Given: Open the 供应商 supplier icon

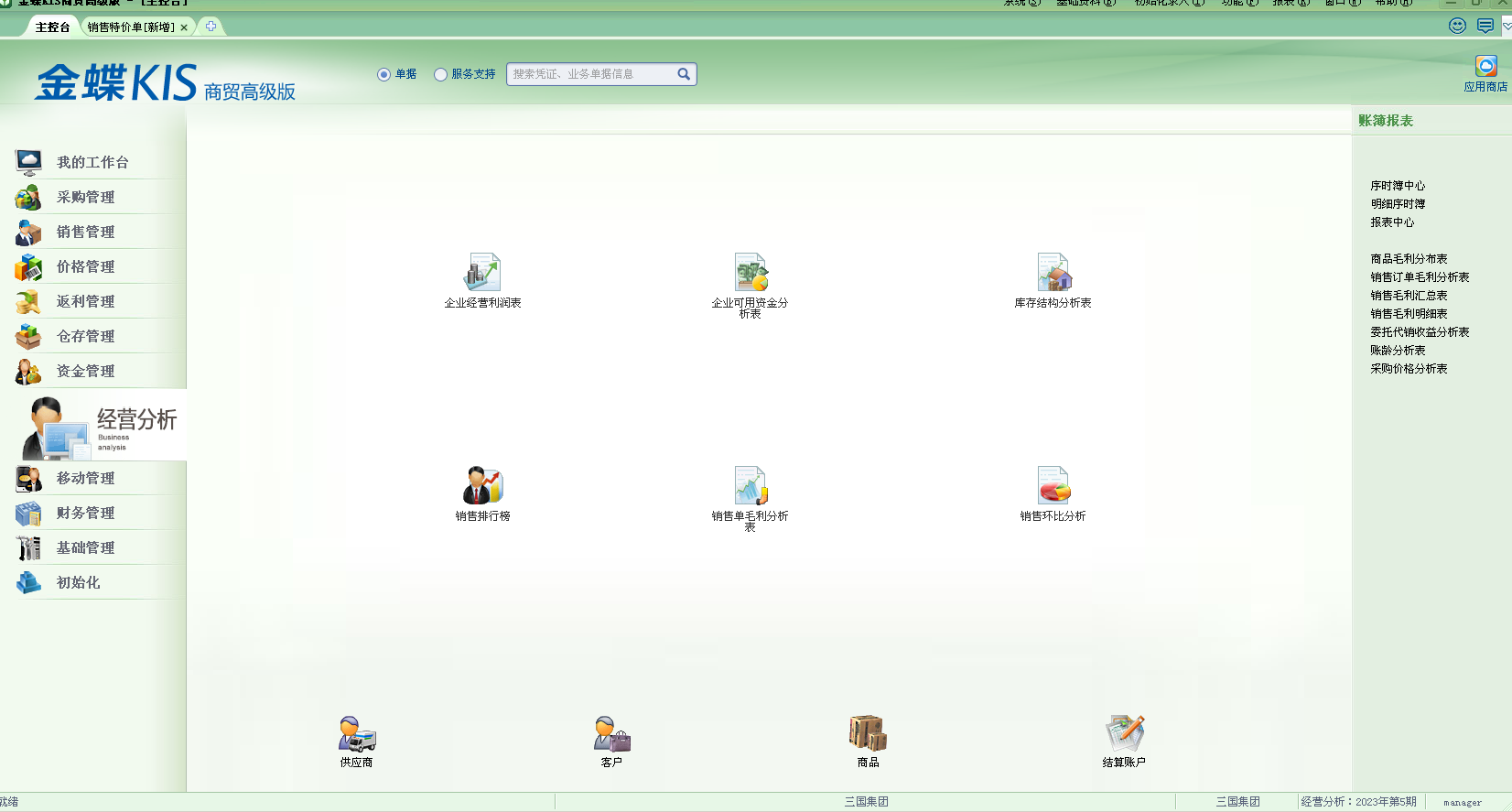Looking at the screenshot, I should pos(357,734).
